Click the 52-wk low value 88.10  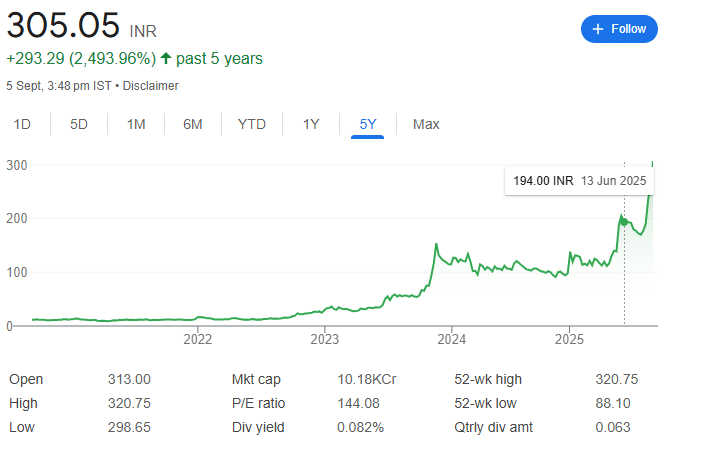[613, 403]
